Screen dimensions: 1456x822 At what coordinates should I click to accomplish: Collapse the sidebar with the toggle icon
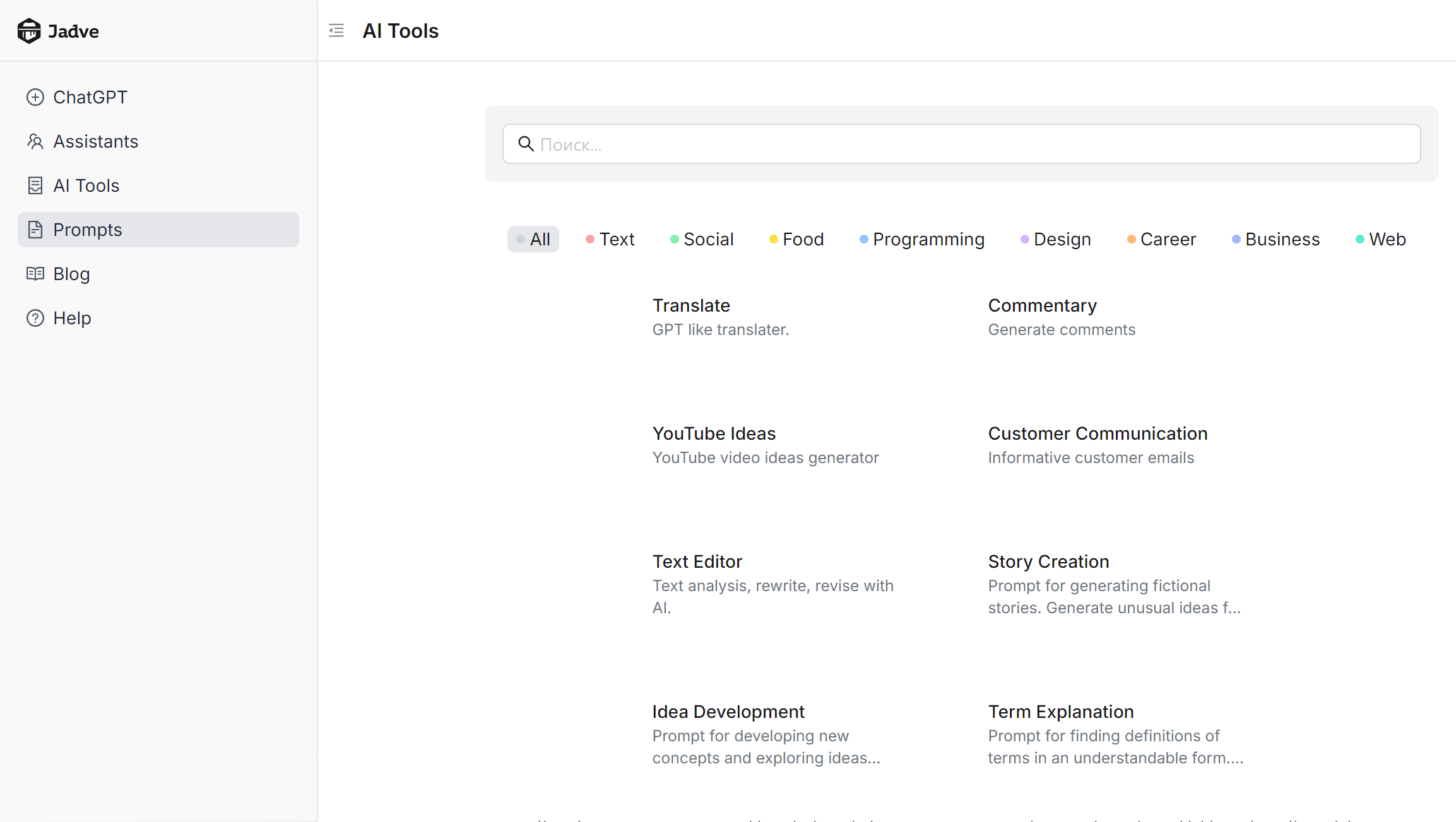click(336, 30)
